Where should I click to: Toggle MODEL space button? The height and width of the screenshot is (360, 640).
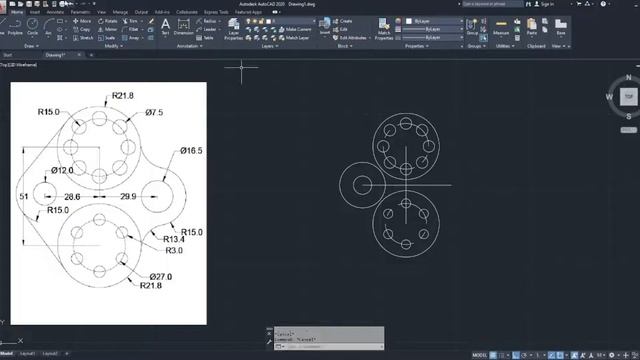(x=479, y=355)
